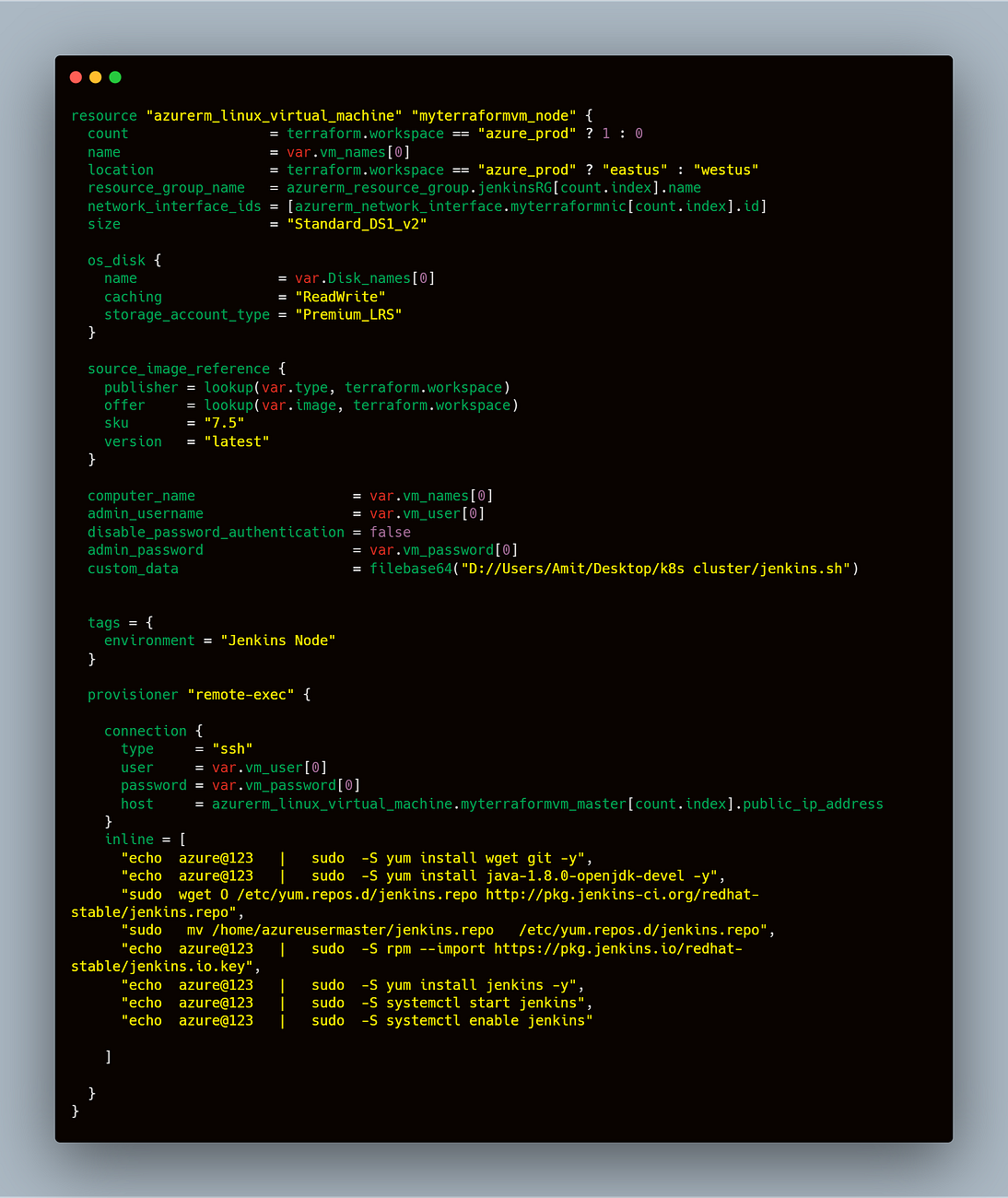Click the custom_data attribute
1008x1198 pixels.
133,570
